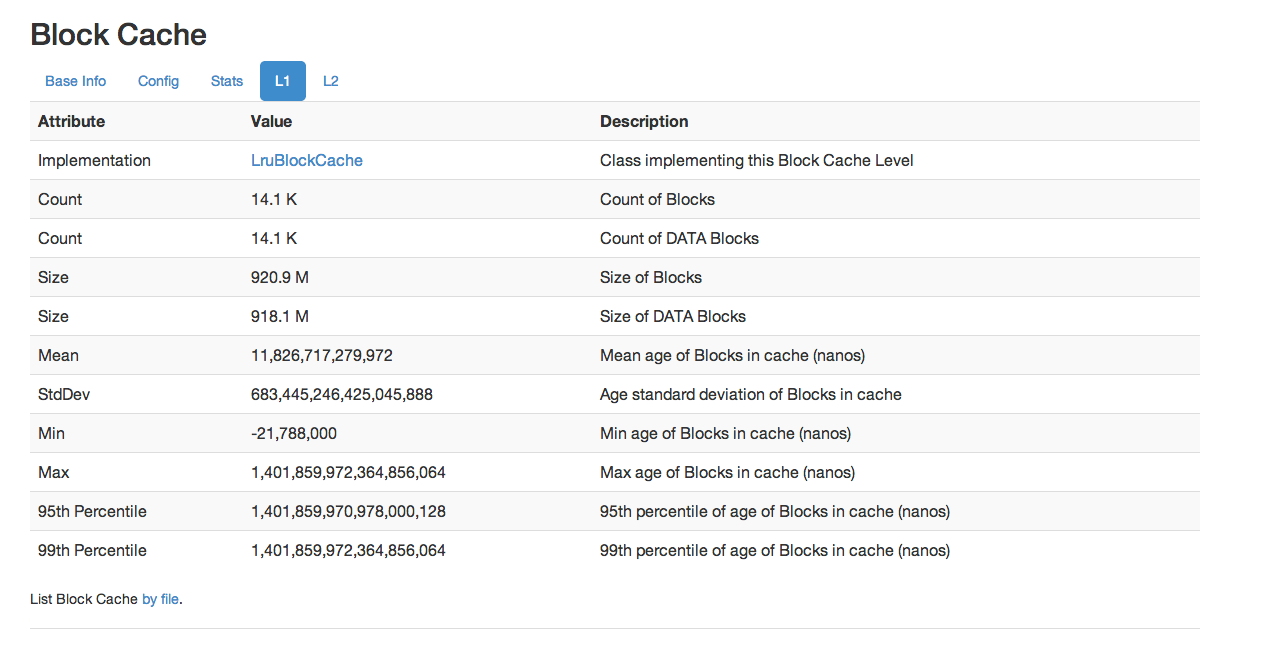1280x657 pixels.
Task: Select the 95th Percentile value cell
Action: tap(348, 511)
